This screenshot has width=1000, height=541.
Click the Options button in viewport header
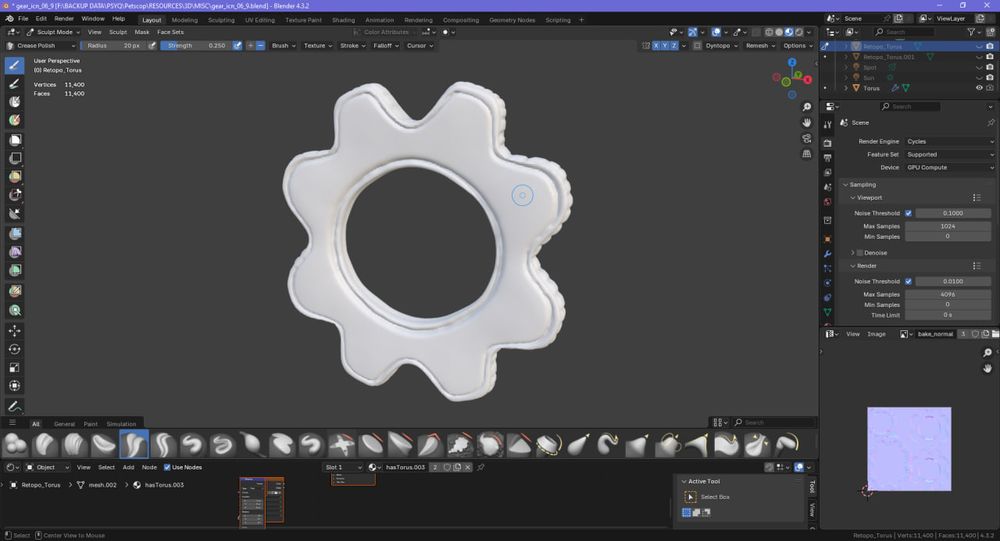click(x=797, y=46)
